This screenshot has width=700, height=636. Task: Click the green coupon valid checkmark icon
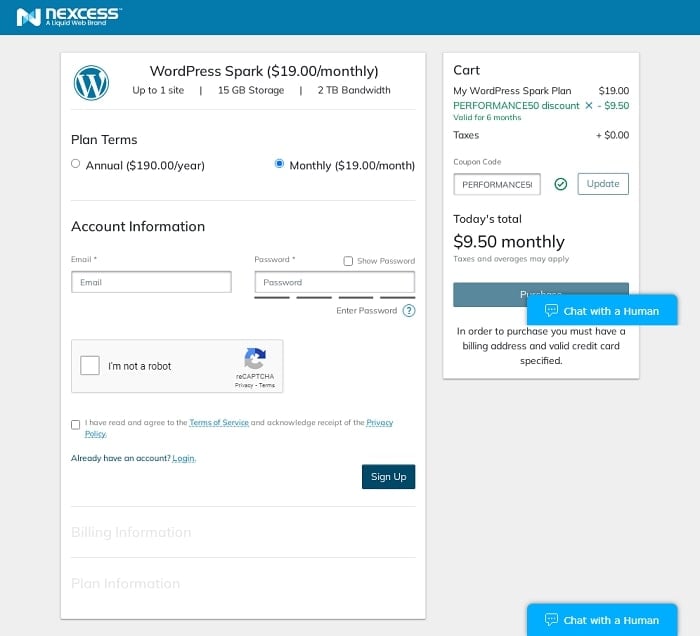click(560, 184)
